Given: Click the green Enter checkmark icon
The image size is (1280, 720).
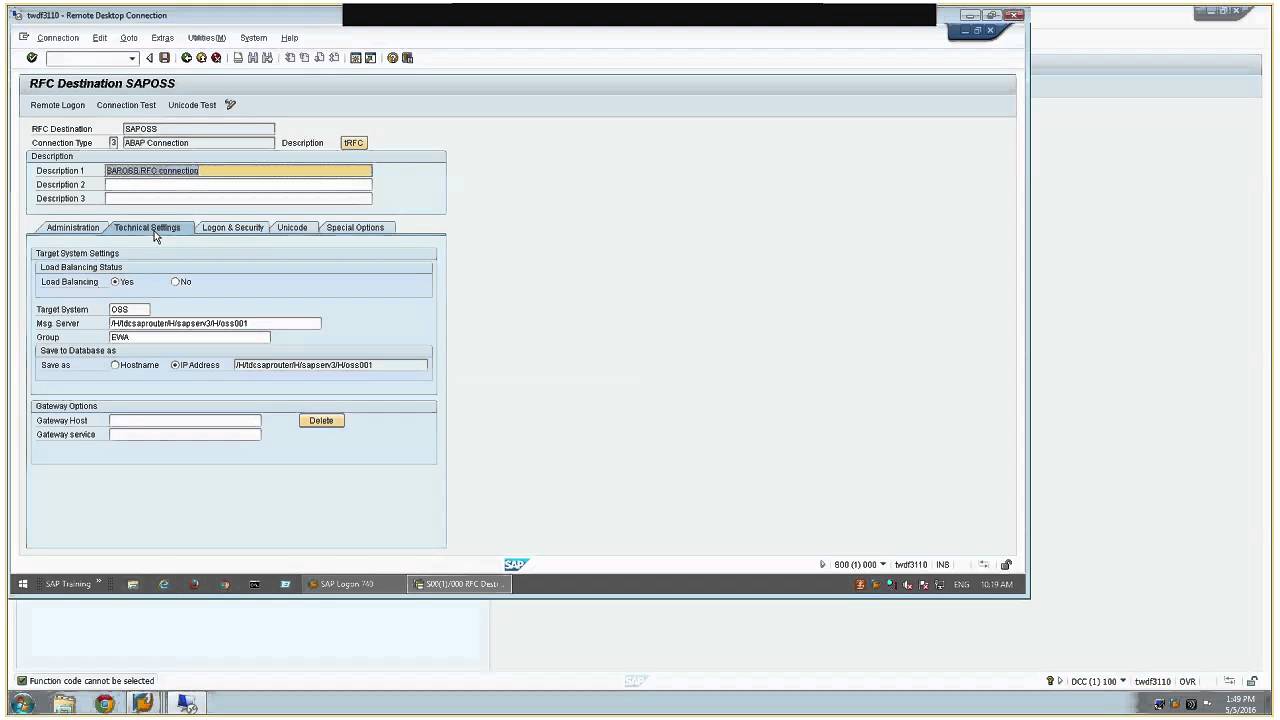Looking at the screenshot, I should coord(32,58).
